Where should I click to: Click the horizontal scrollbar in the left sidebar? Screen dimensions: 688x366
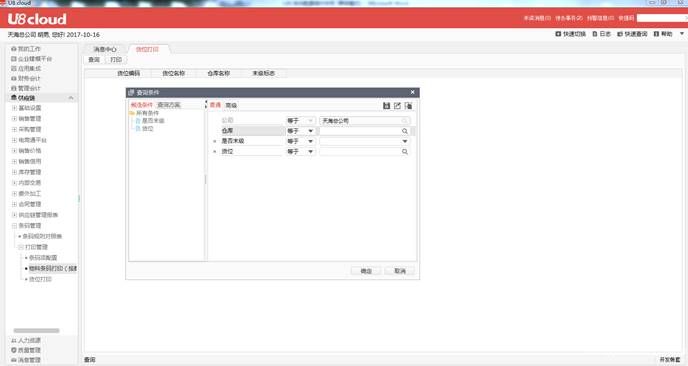[36, 330]
